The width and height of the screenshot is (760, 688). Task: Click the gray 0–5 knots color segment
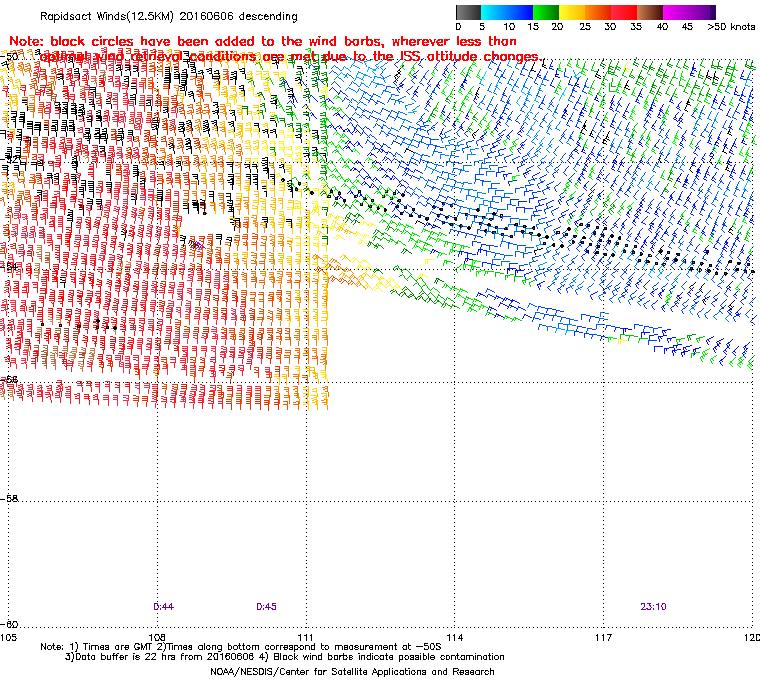469,12
